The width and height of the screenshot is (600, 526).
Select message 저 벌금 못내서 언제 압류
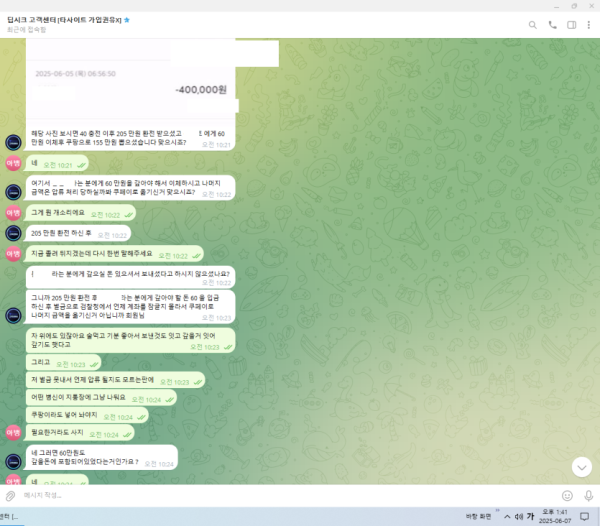(x=116, y=380)
